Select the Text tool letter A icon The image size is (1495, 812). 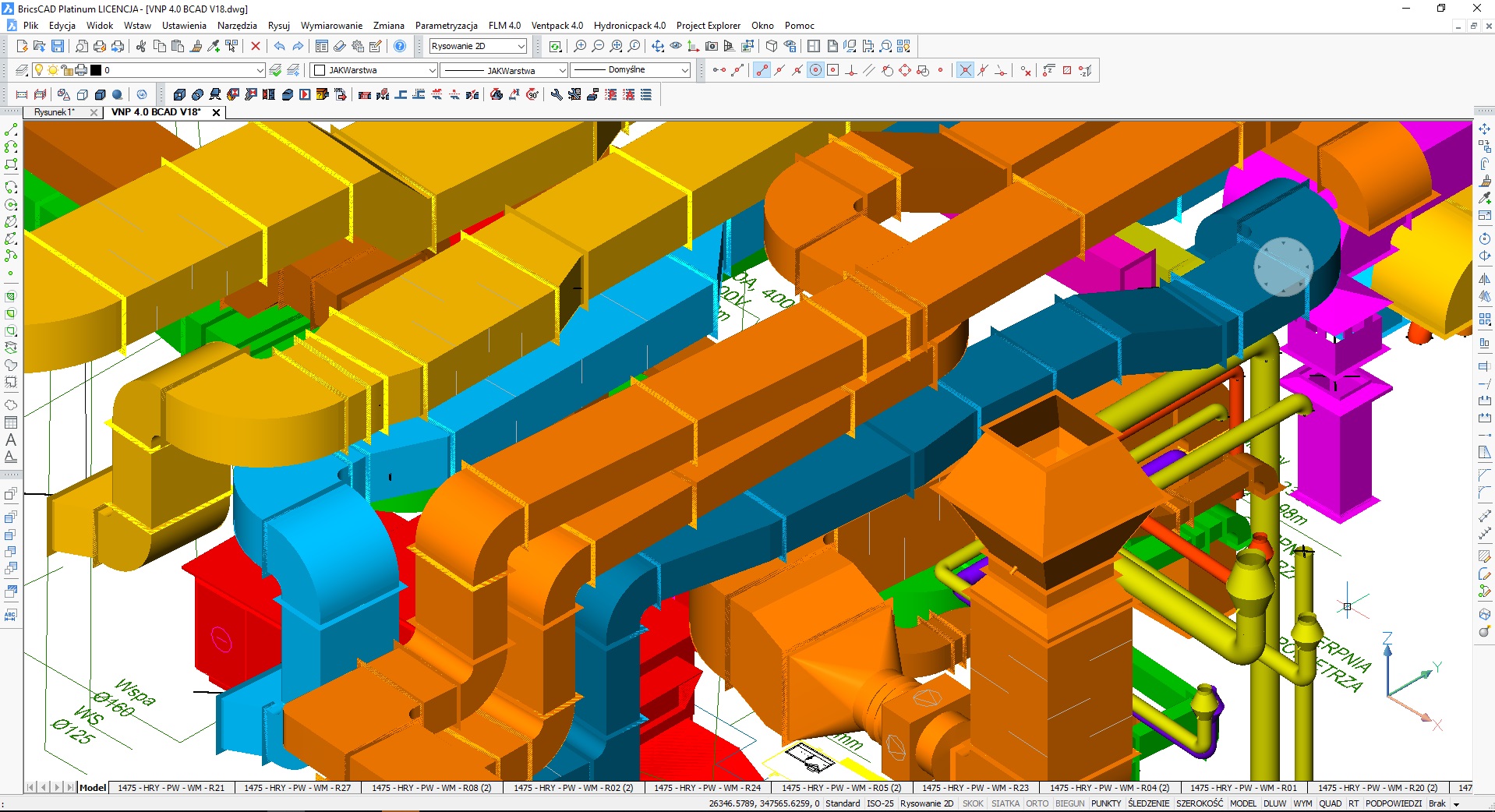11,440
